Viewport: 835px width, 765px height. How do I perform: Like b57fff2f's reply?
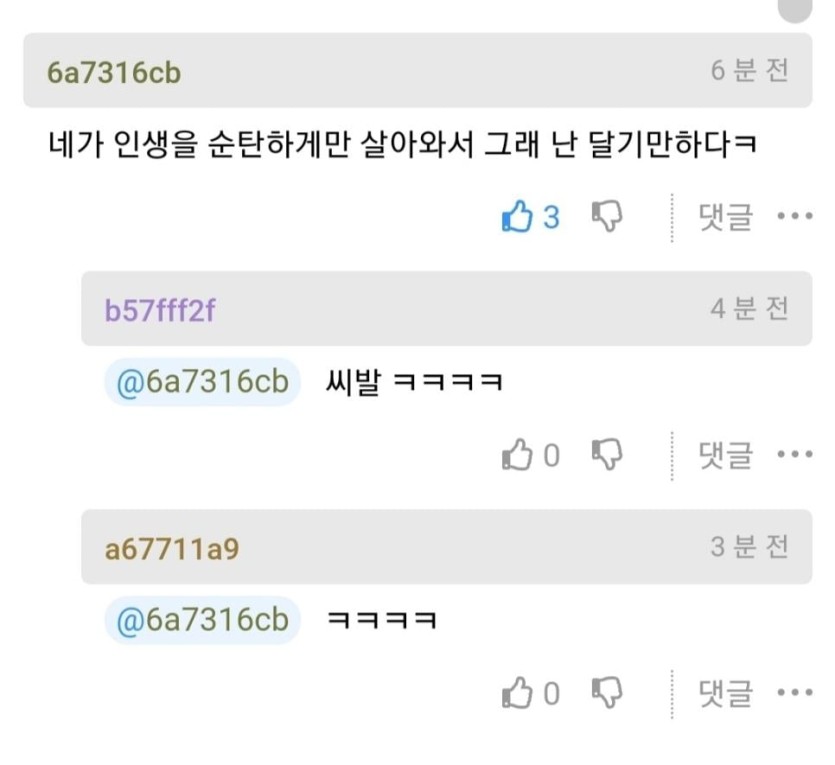pyautogui.click(x=516, y=455)
